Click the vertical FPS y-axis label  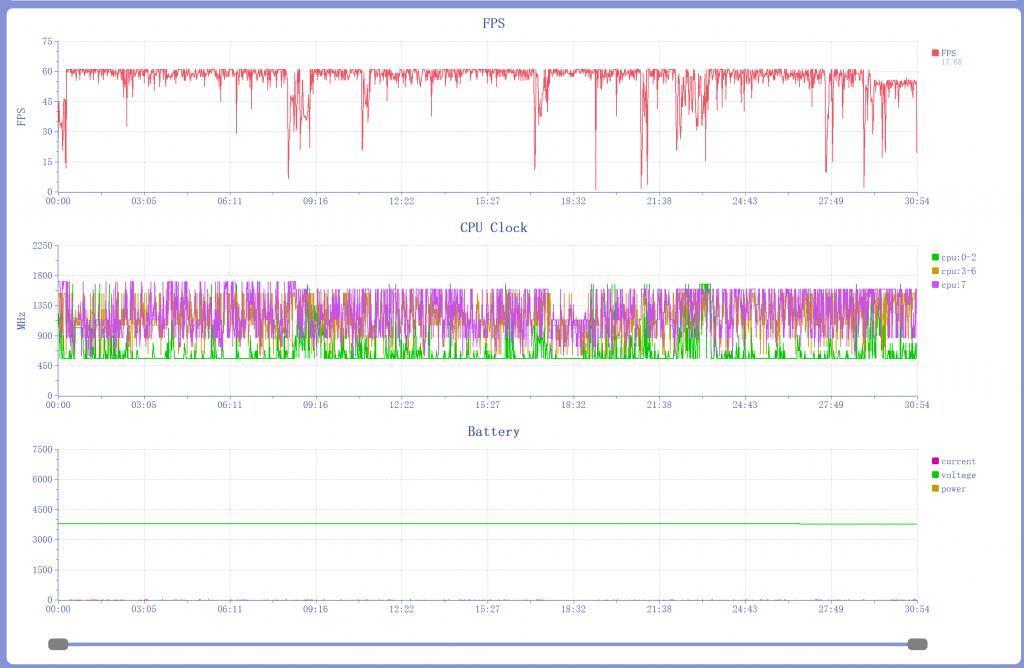[22, 117]
